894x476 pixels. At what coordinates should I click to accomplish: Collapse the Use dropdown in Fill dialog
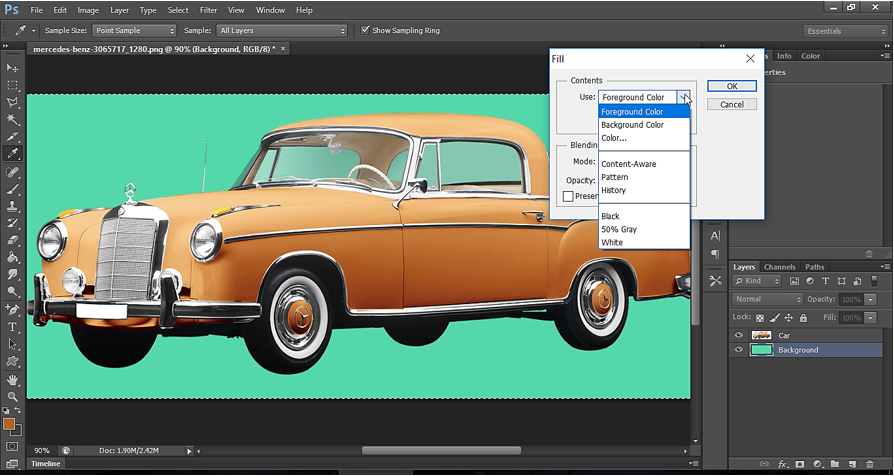point(684,97)
